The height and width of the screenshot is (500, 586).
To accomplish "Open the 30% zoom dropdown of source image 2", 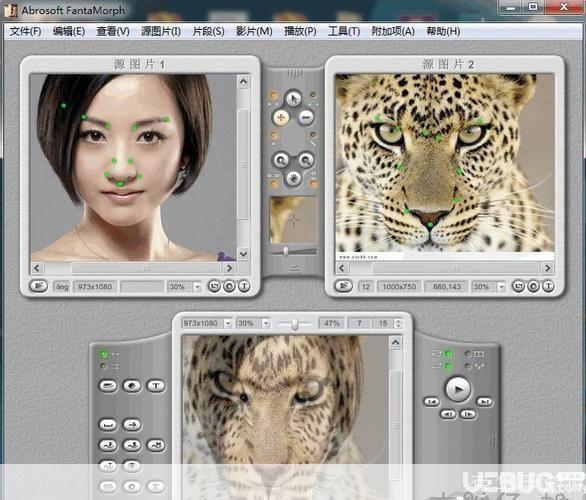I will tap(501, 287).
